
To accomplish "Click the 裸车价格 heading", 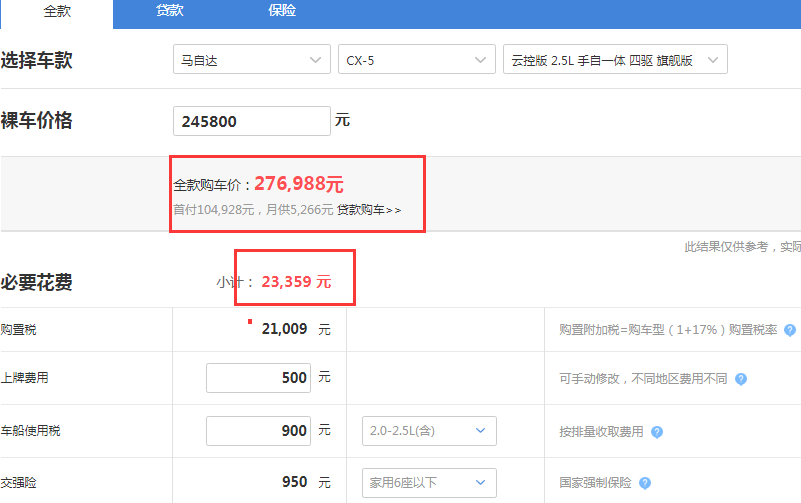I will pos(36,121).
